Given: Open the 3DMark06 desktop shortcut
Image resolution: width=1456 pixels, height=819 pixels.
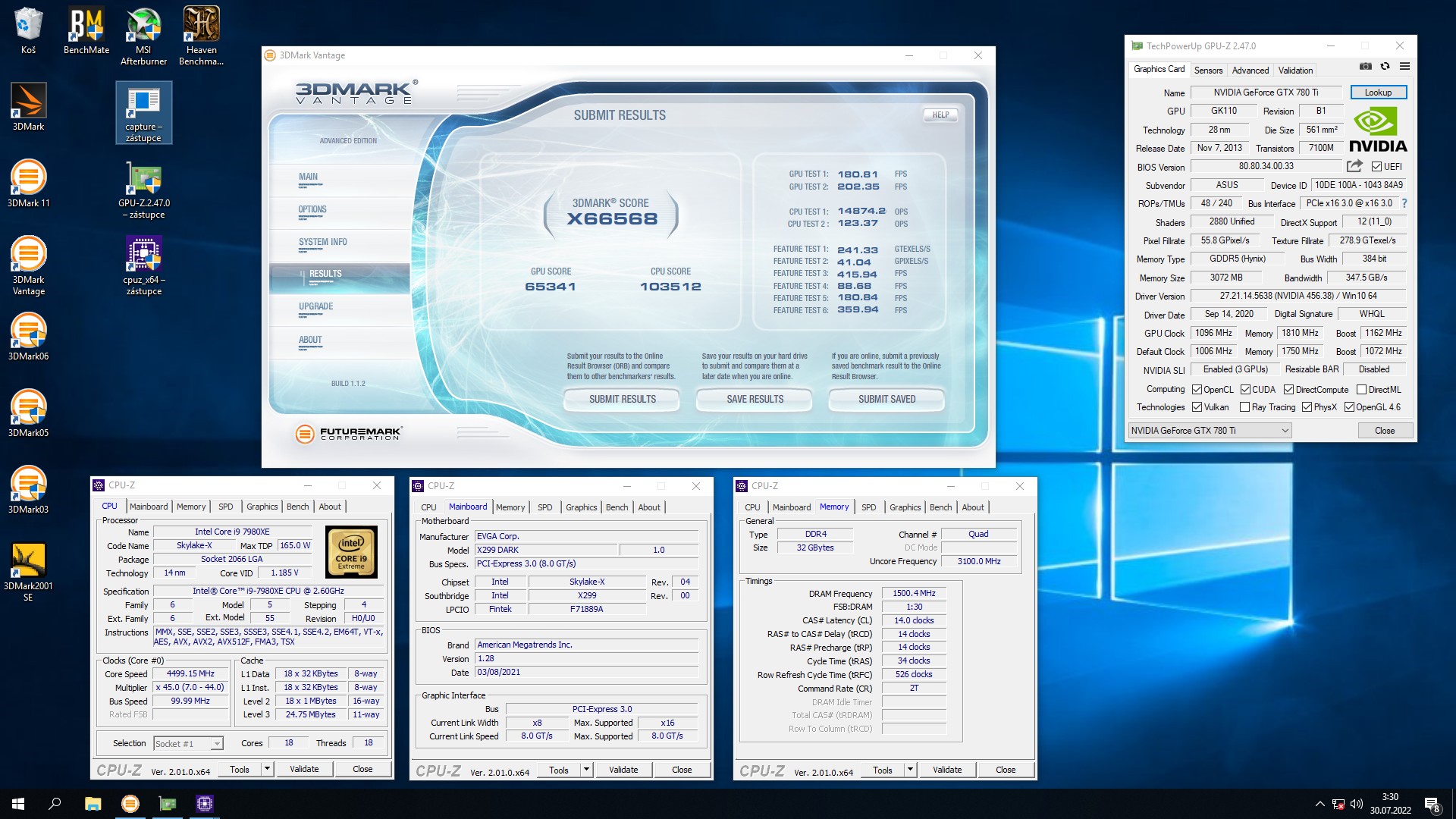Looking at the screenshot, I should 28,337.
